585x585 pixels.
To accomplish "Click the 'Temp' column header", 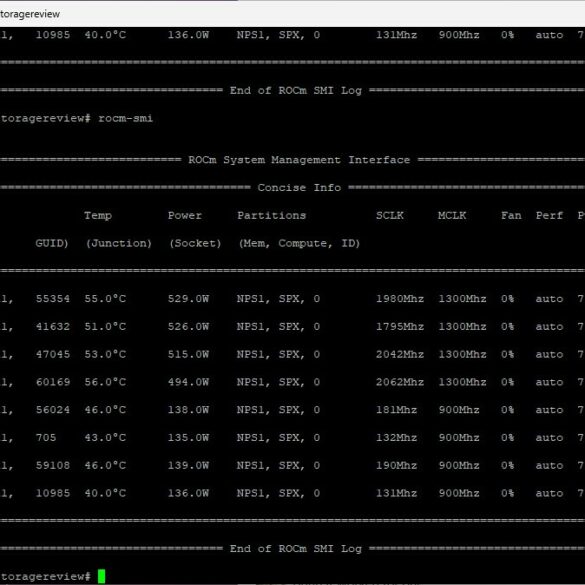I will point(98,216).
